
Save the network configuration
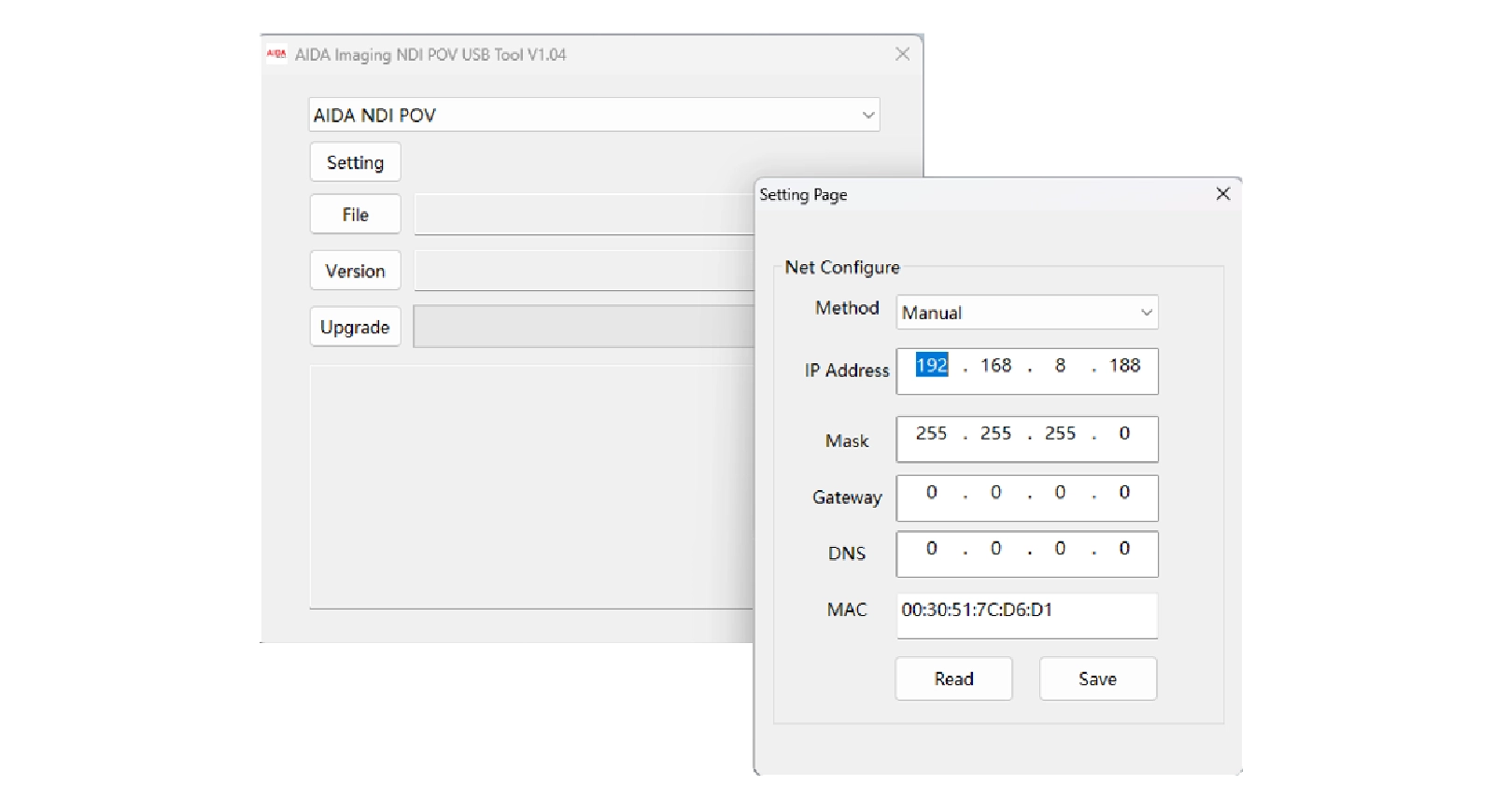tap(1098, 679)
